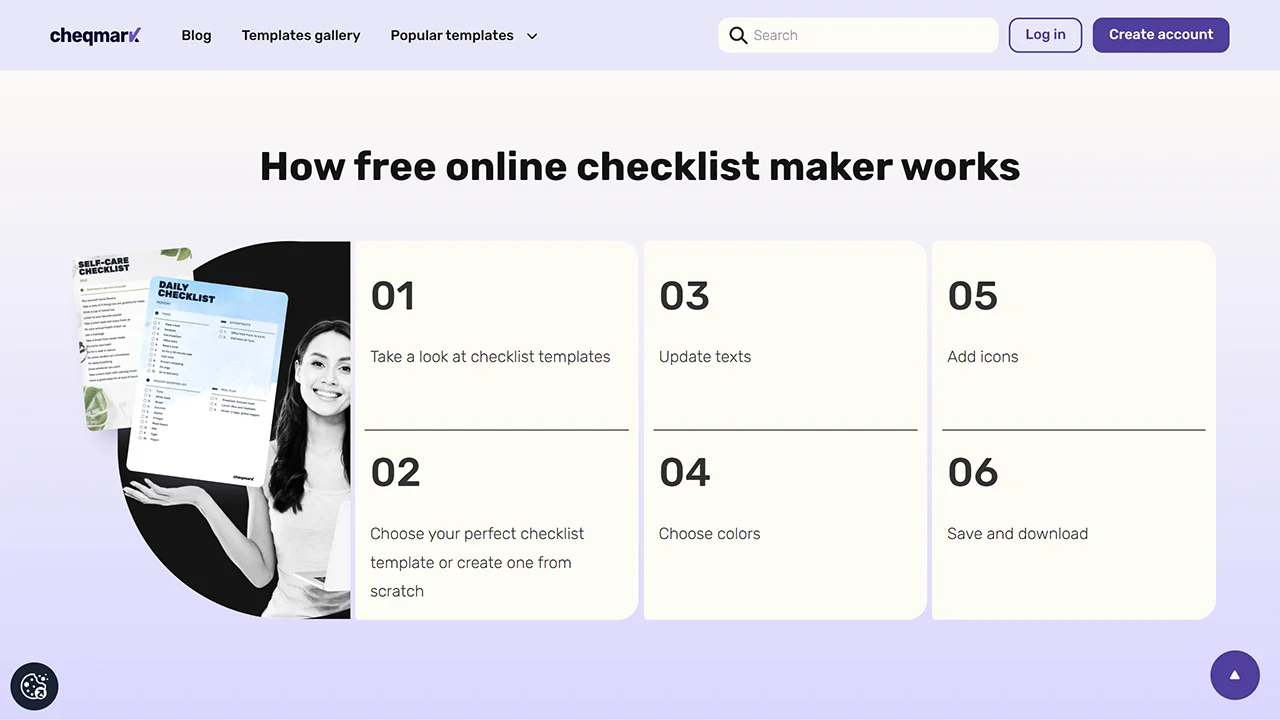Click the Log in button

click(1045, 34)
